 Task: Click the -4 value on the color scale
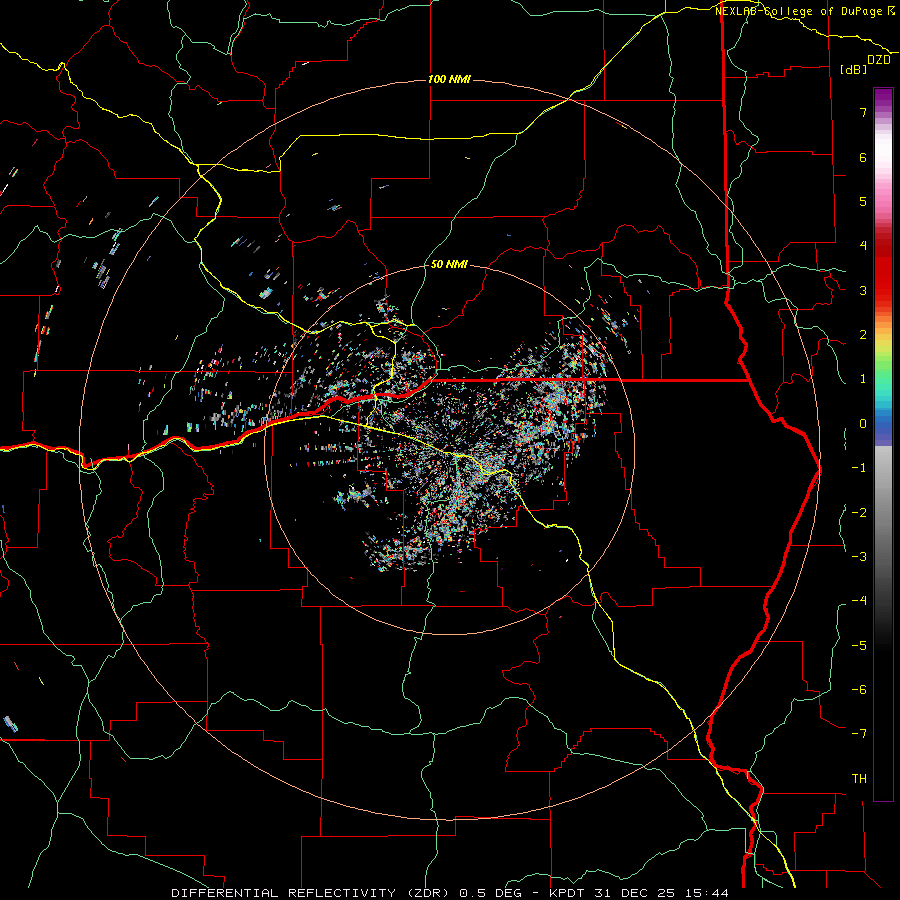(x=859, y=601)
